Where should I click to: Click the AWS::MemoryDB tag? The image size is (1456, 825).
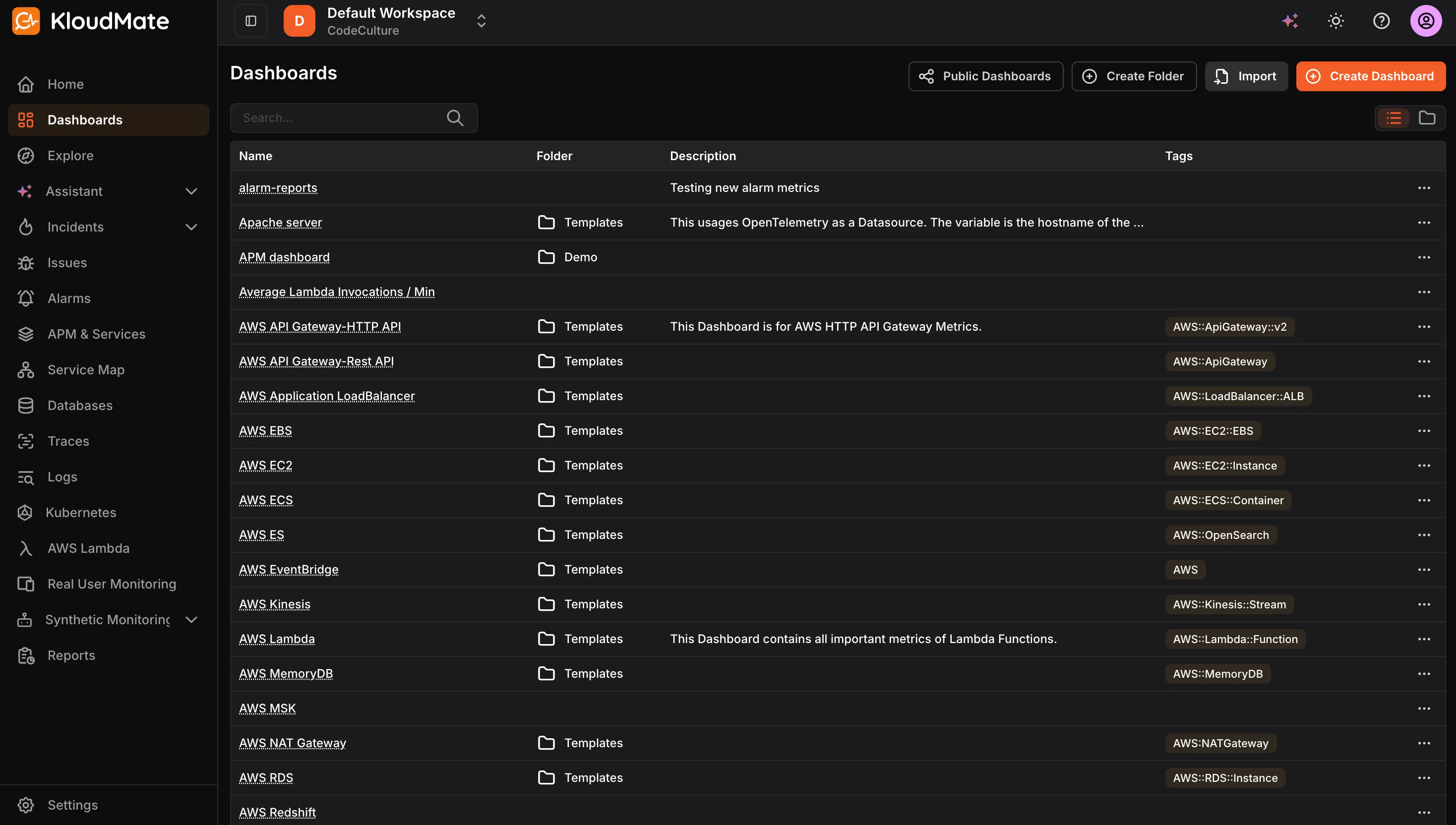[x=1217, y=674]
